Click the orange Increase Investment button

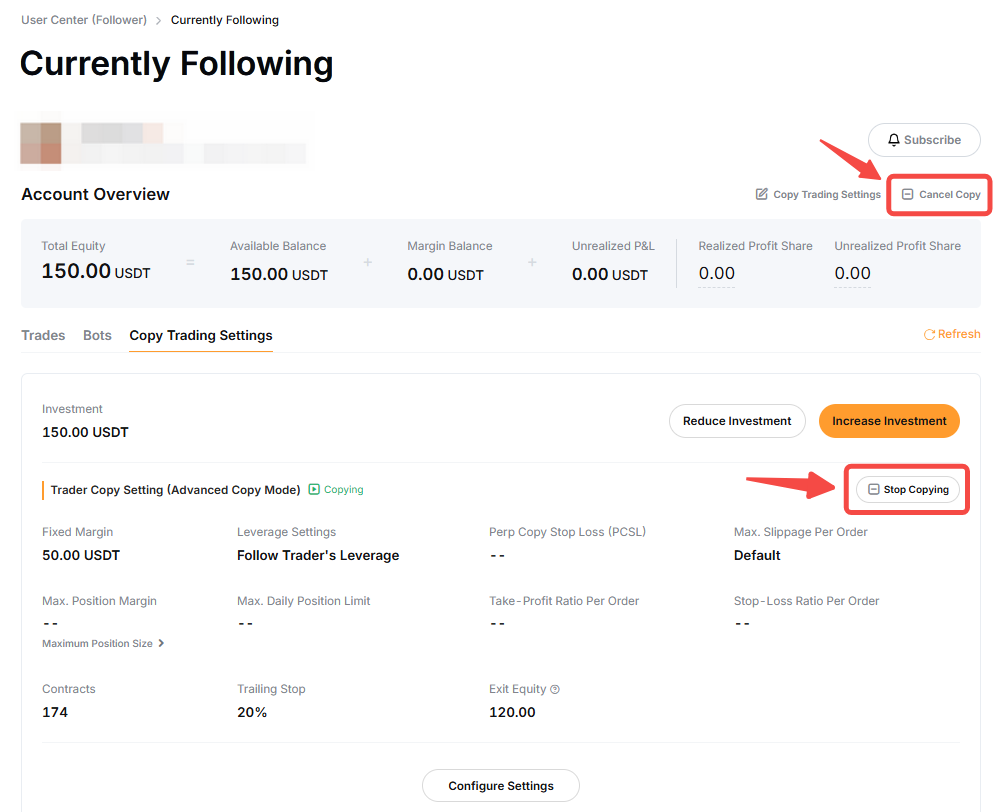(889, 421)
